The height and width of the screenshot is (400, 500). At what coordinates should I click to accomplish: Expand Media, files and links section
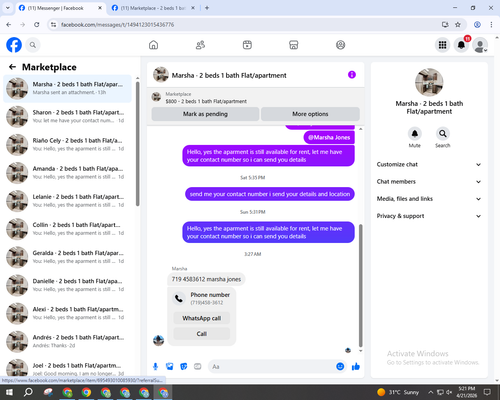[x=429, y=199]
